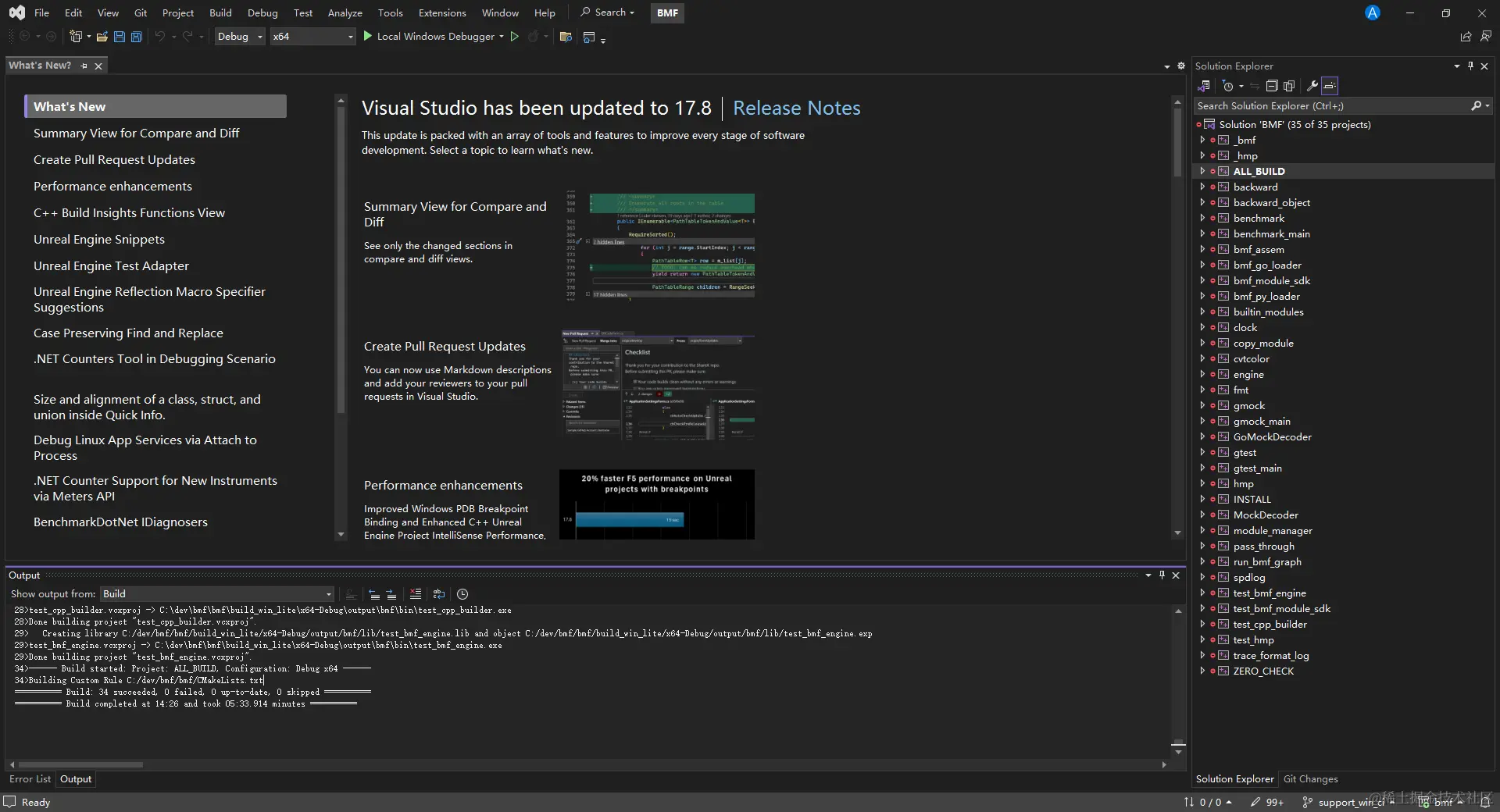Viewport: 1500px width, 812px height.
Task: Click the Save icon in the toolbar
Action: click(x=120, y=37)
